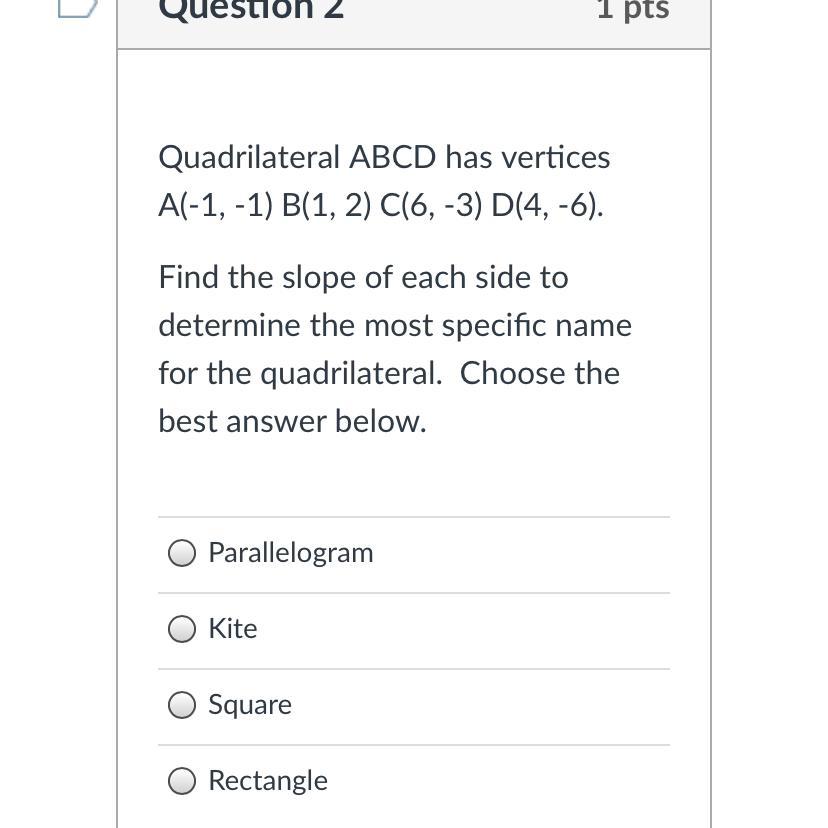Choose the Kite radio button
The image size is (828, 828).
pos(182,629)
